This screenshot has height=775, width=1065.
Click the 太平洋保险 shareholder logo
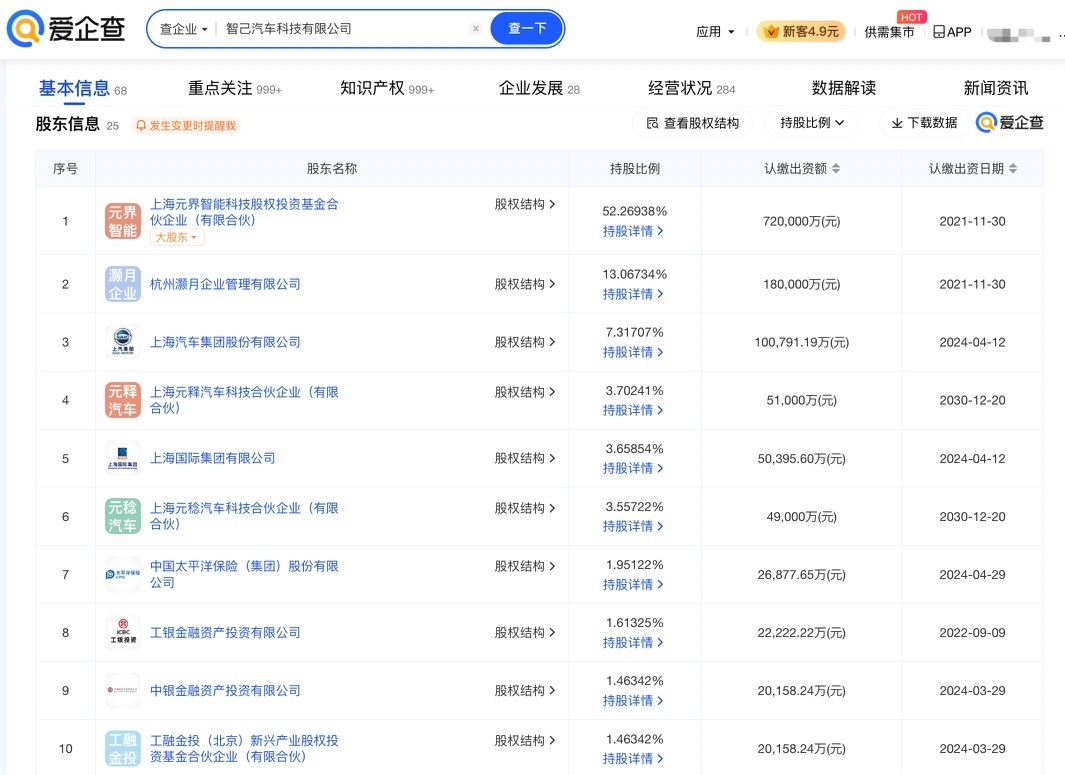click(x=123, y=574)
